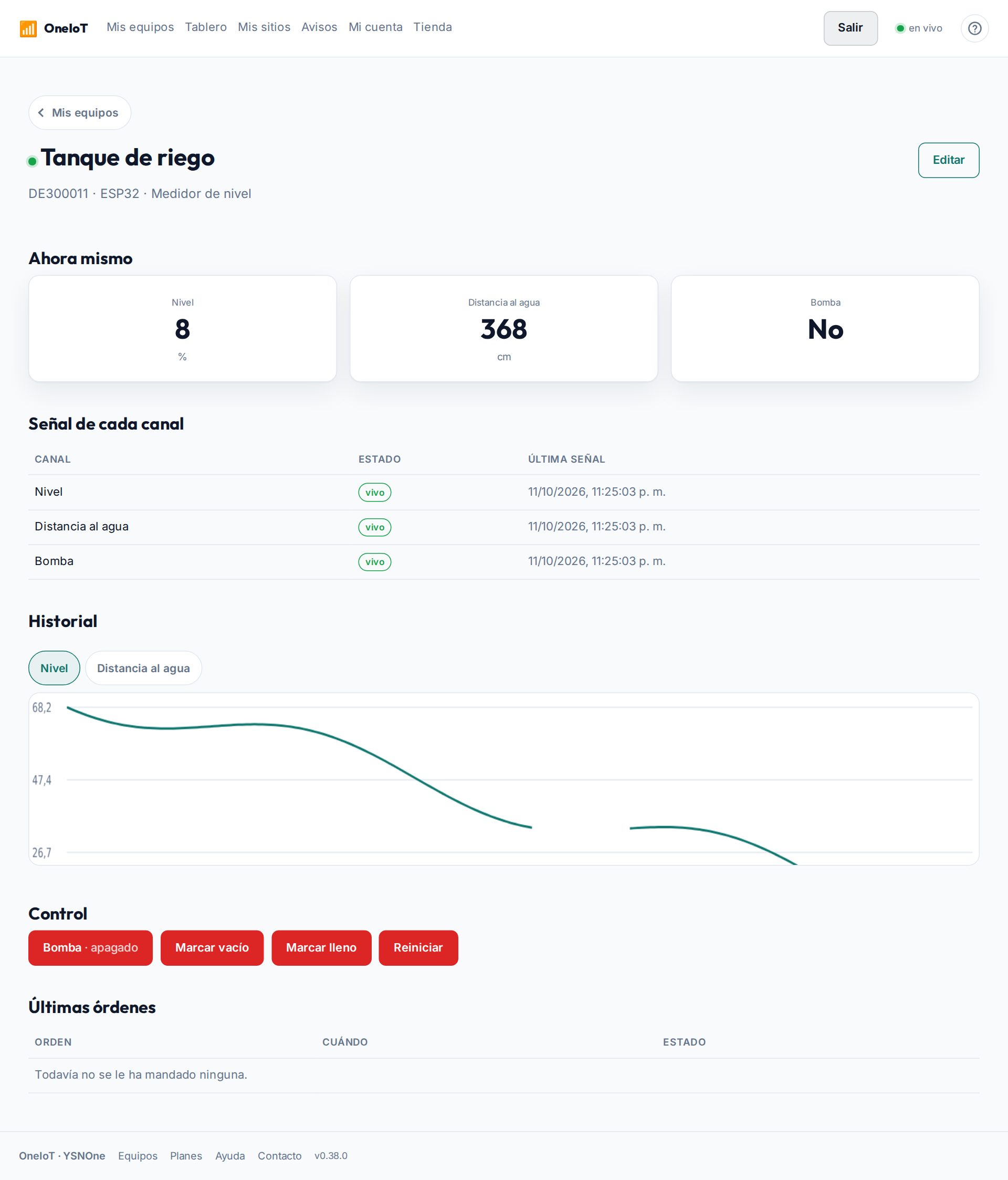This screenshot has width=1008, height=1180.
Task: Click the Editar button
Action: point(948,160)
